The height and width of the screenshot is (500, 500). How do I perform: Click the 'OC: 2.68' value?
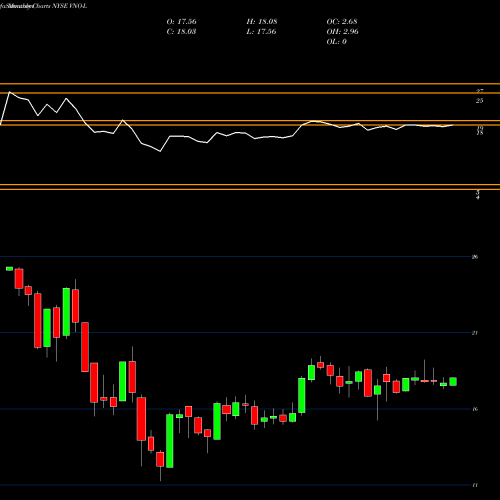coord(342,22)
